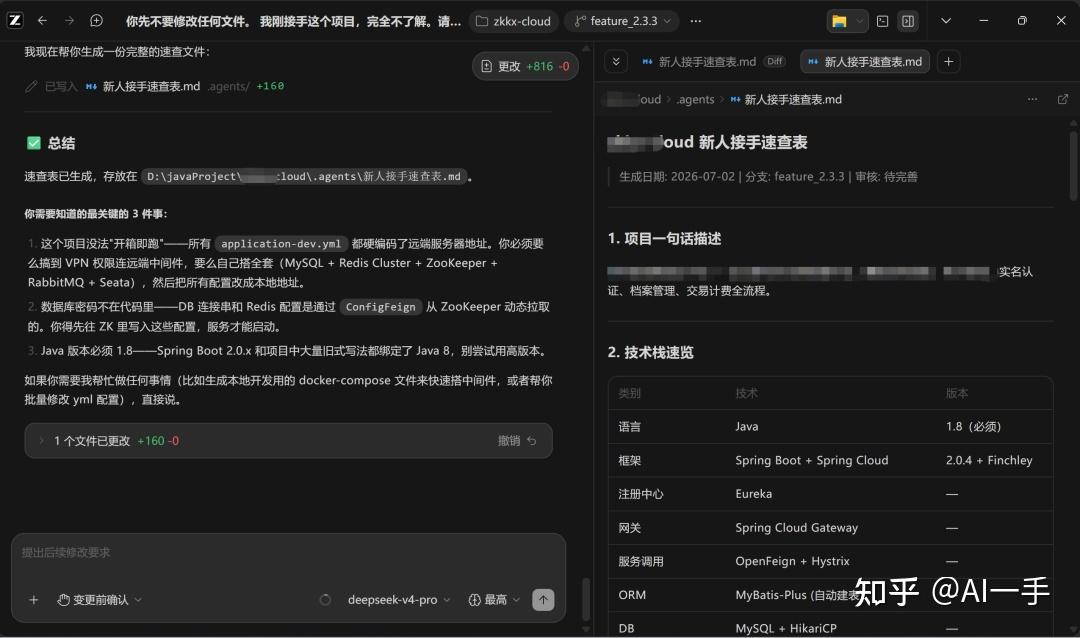
Task: Open project in file explorer folder icon
Action: [x=839, y=21]
